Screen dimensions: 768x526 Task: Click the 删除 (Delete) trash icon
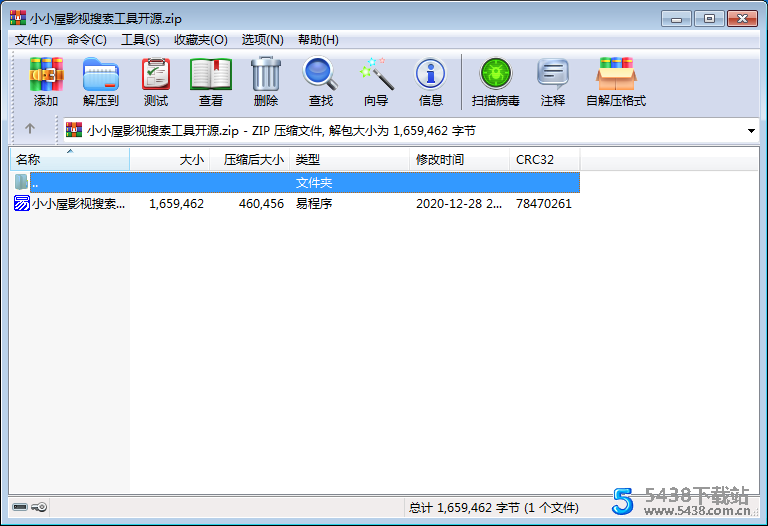coord(265,81)
